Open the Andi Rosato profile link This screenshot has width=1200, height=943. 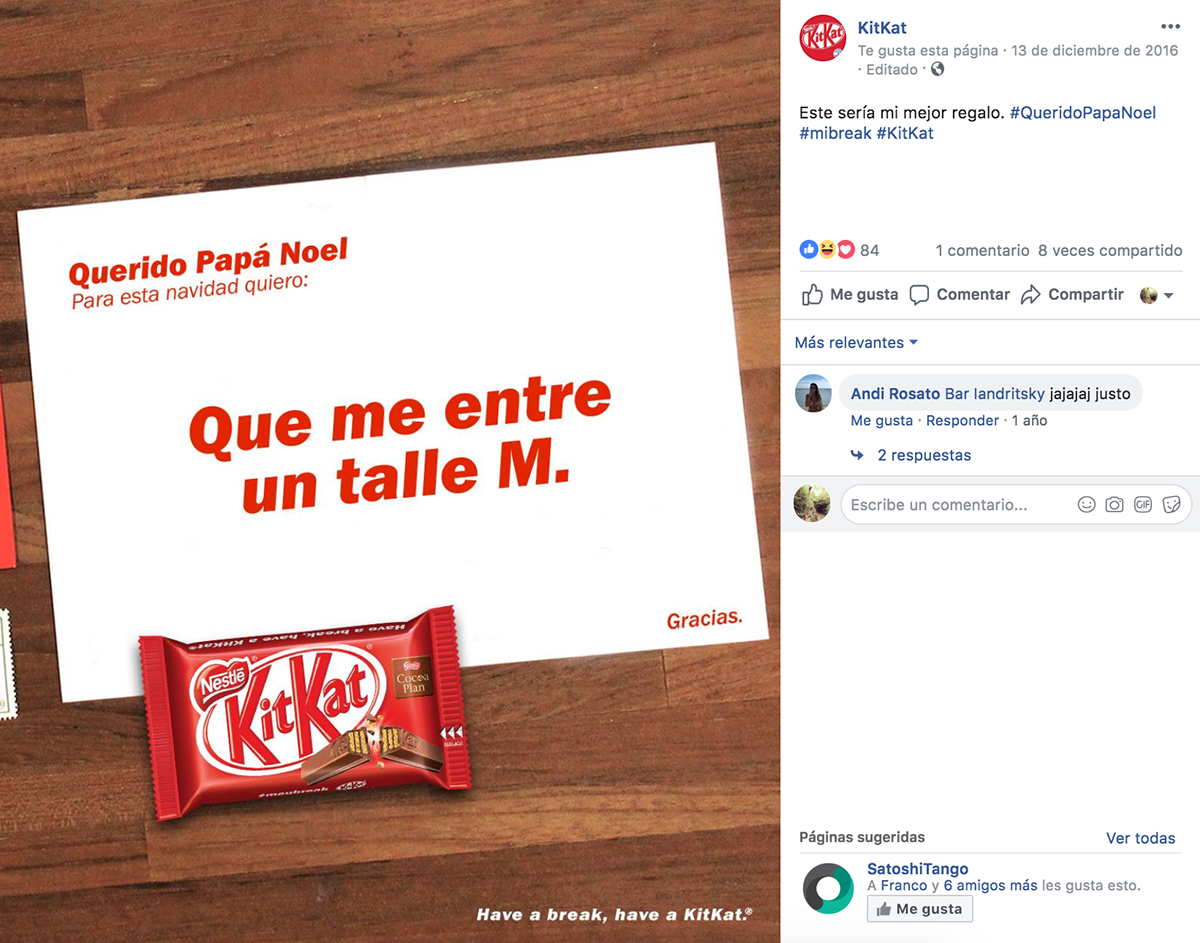[895, 394]
